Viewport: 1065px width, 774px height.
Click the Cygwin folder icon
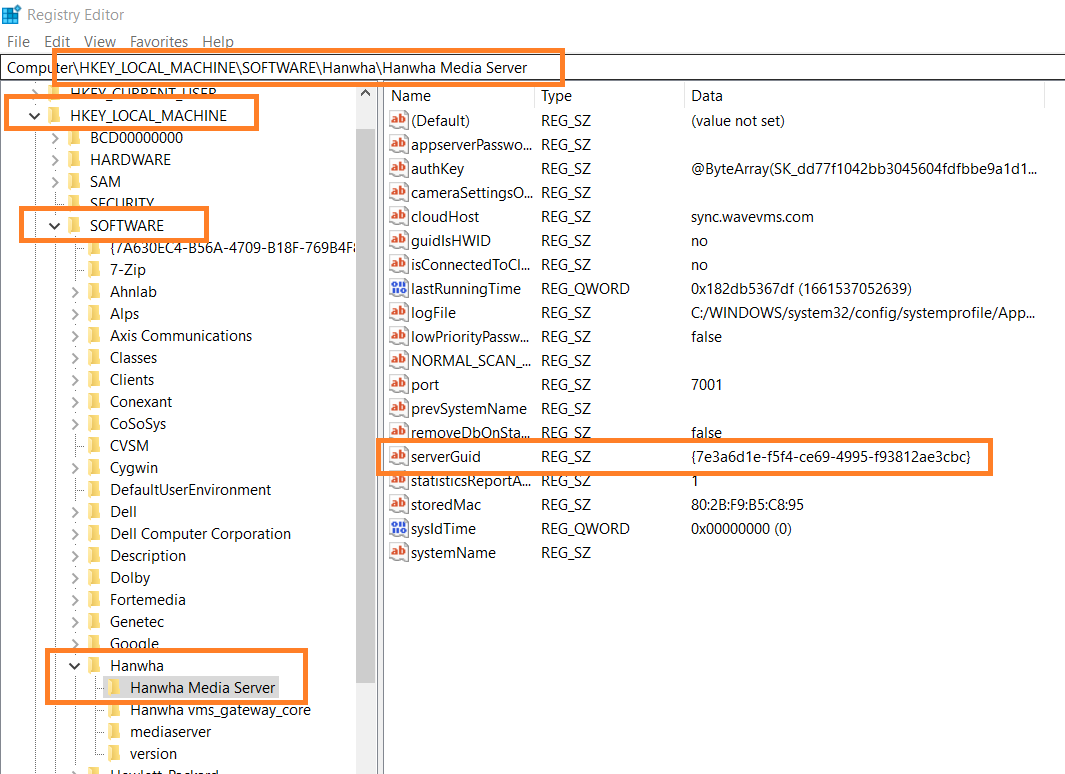point(95,468)
